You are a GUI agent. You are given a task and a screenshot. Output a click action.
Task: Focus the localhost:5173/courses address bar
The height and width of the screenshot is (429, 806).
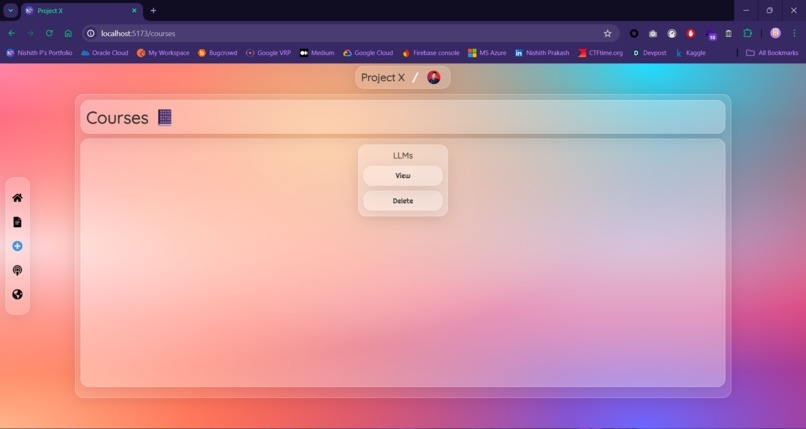tap(350, 33)
